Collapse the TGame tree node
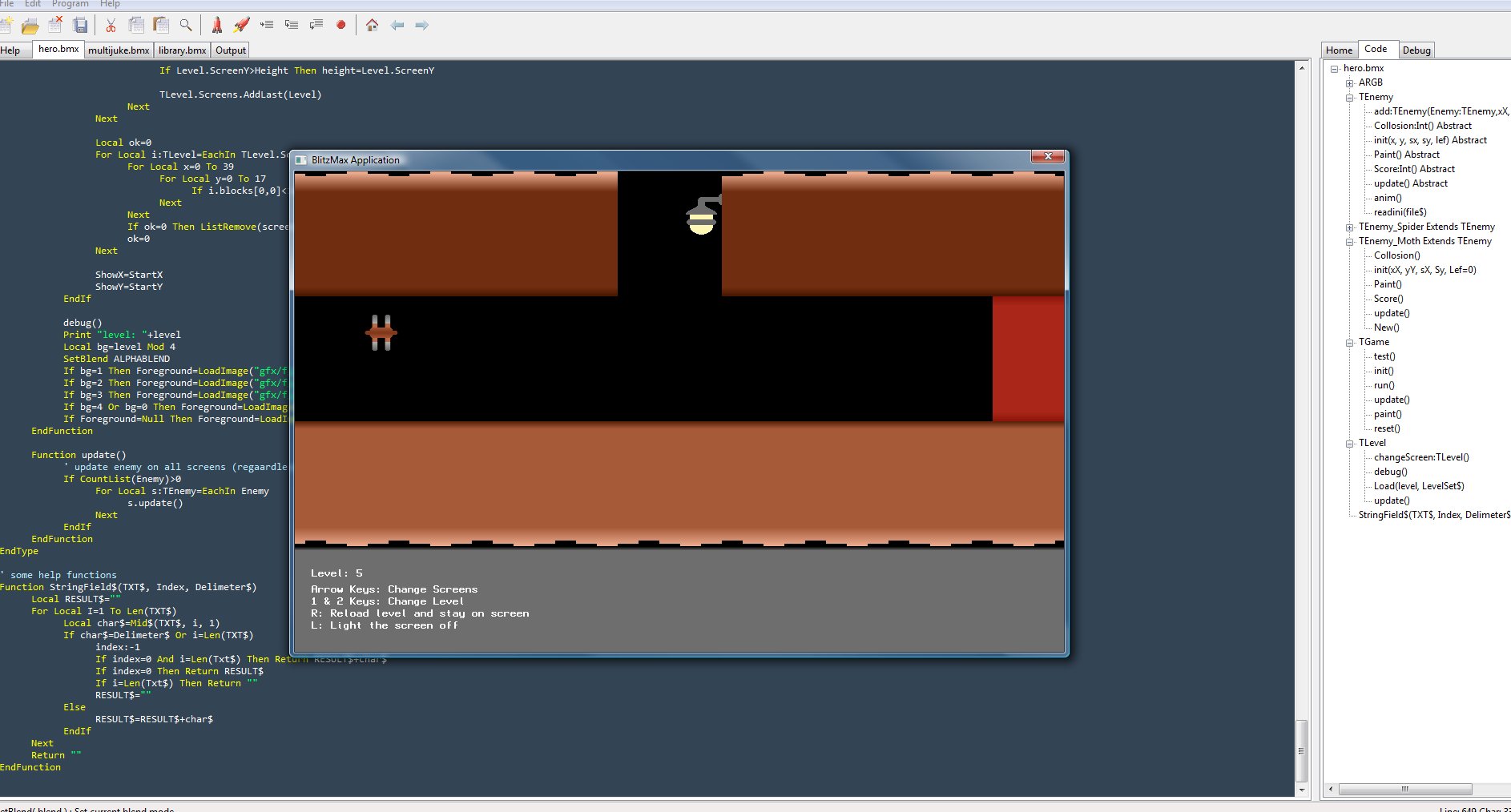 [x=1350, y=343]
